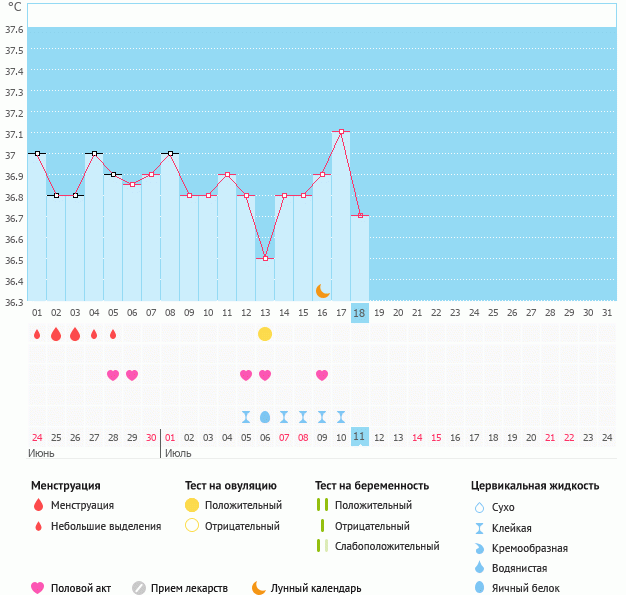Click the small spotting drop on cycle day 05
This screenshot has height=595, width=626.
click(113, 334)
